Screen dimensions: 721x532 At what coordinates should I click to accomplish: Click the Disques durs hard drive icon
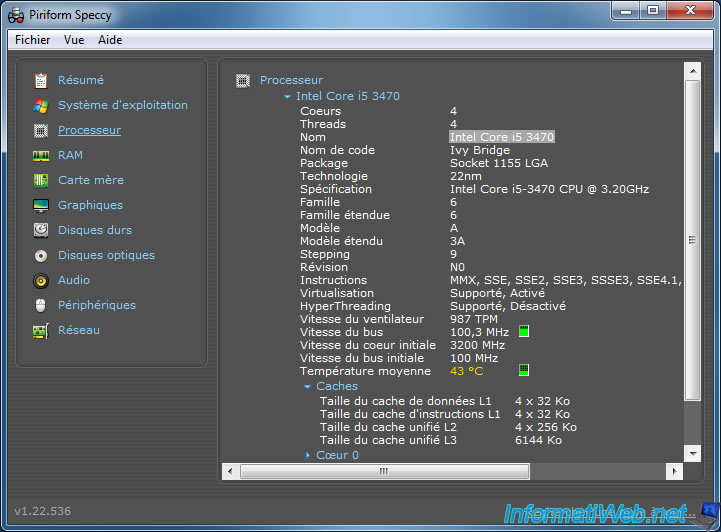41,230
